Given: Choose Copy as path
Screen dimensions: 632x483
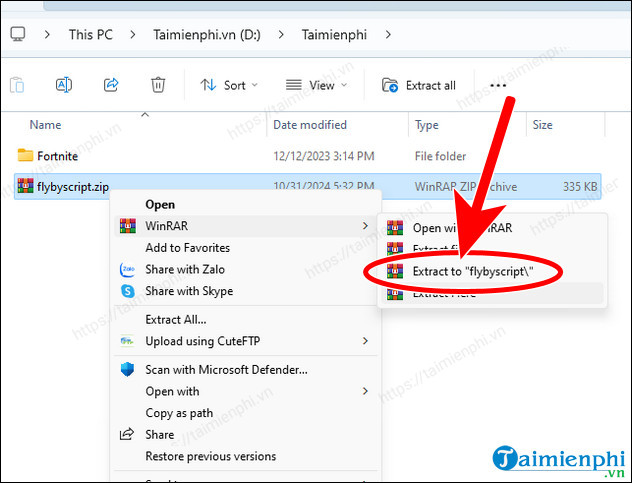Looking at the screenshot, I should coord(179,413).
